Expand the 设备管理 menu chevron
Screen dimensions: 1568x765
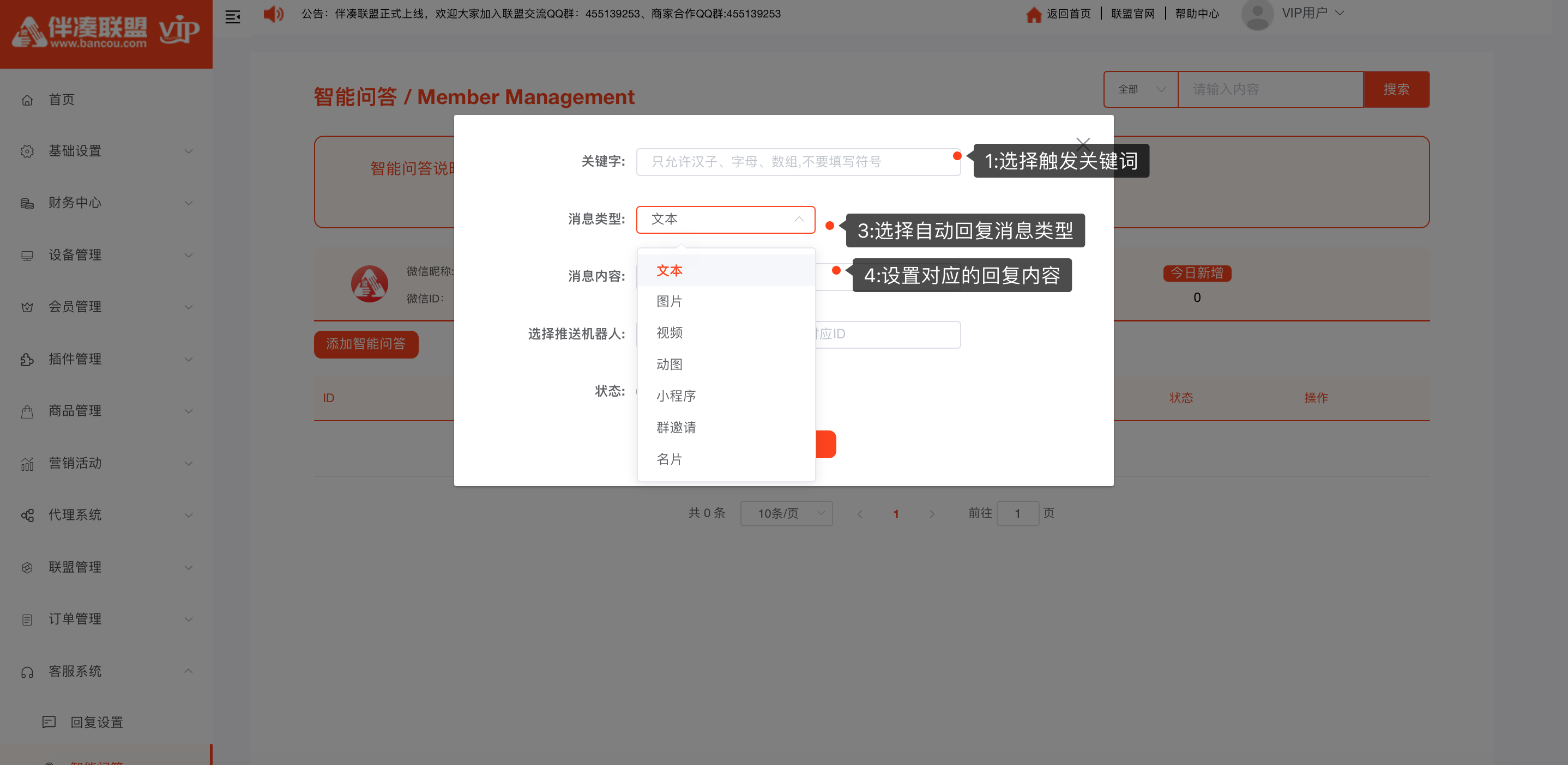189,256
